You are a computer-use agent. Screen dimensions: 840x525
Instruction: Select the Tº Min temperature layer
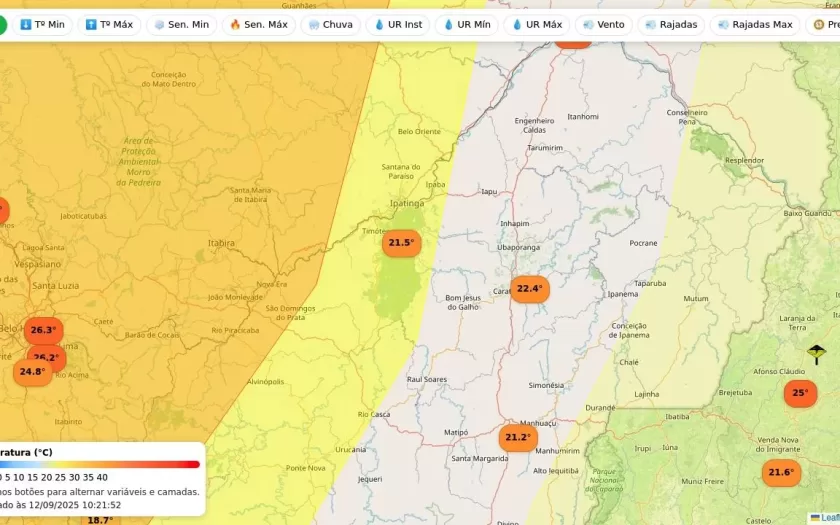point(42,24)
